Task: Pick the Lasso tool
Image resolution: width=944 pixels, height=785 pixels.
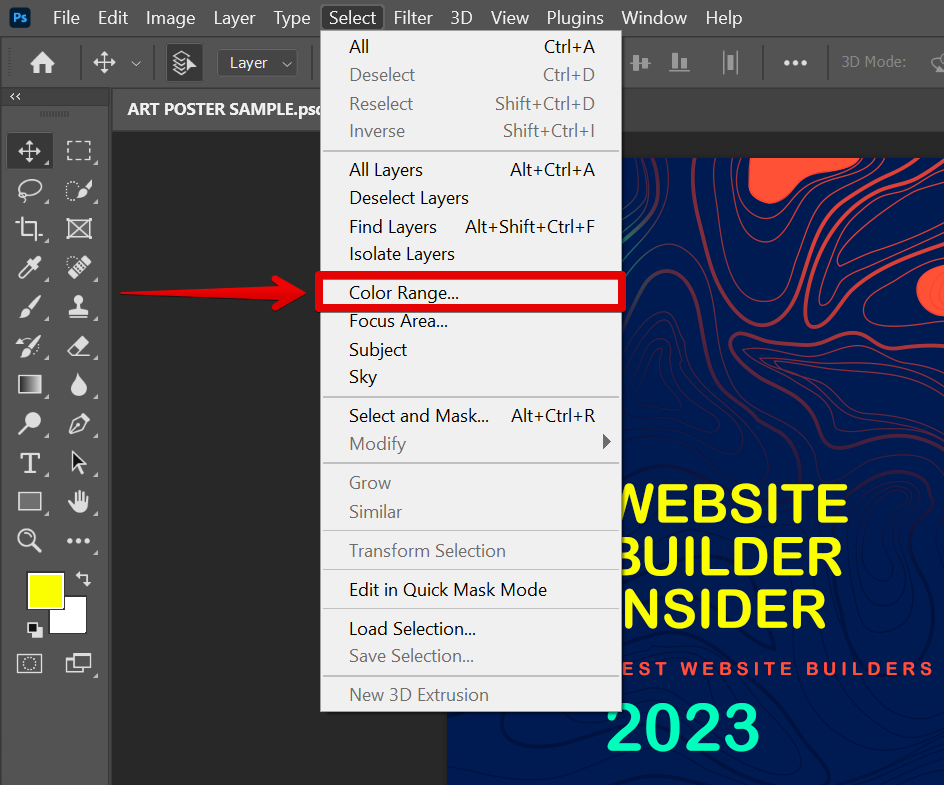Action: (29, 190)
